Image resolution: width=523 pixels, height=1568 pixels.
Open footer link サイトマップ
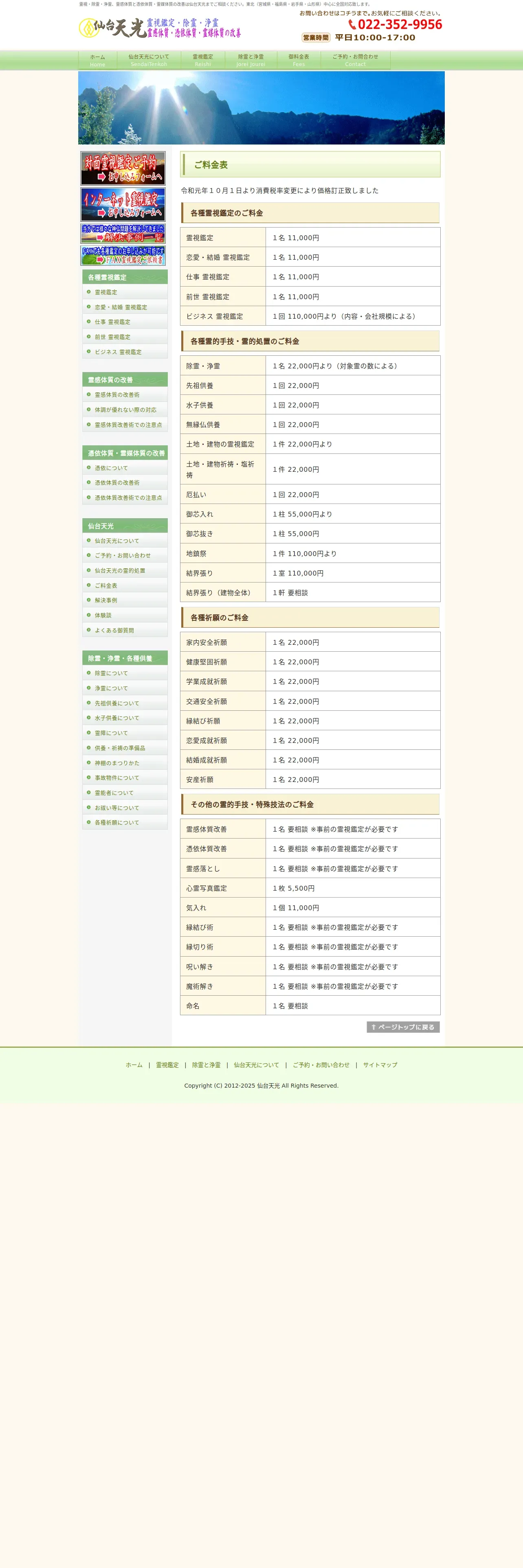[x=380, y=1064]
